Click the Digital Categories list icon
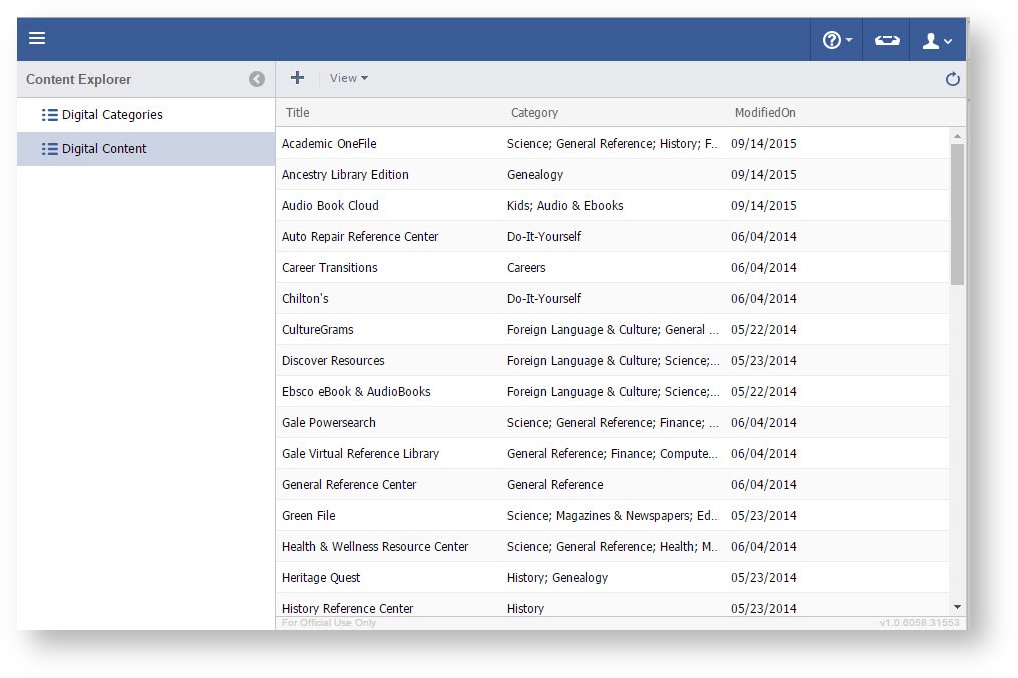The image size is (1018, 678). point(49,115)
